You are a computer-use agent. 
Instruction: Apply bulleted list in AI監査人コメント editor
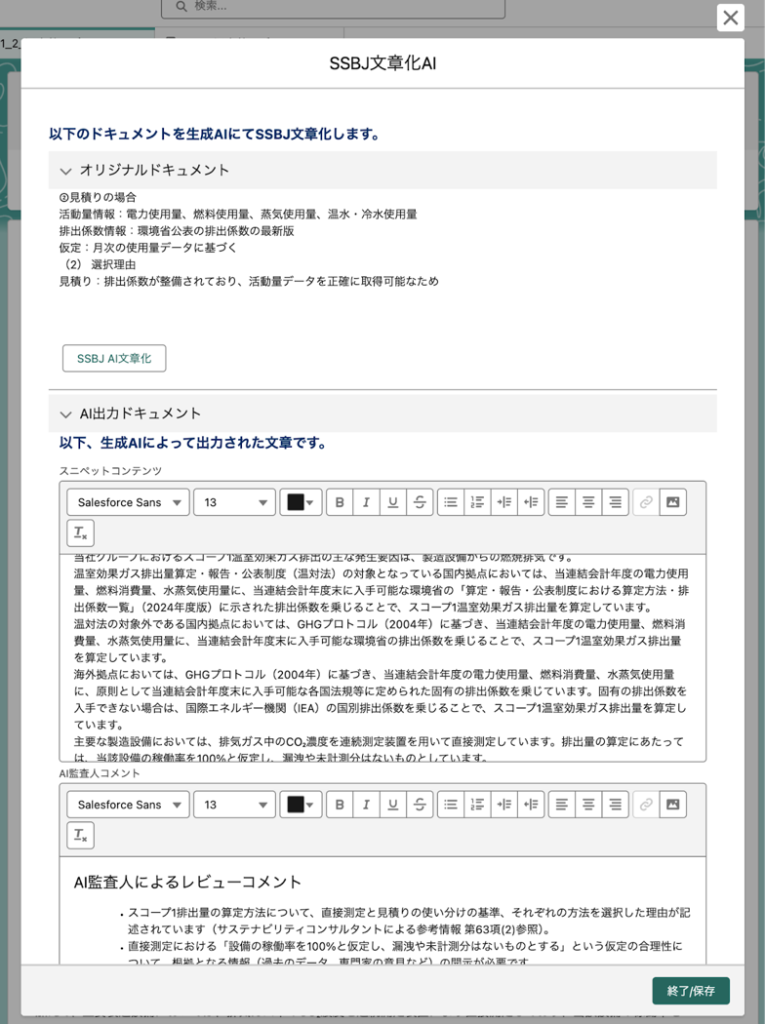(451, 805)
